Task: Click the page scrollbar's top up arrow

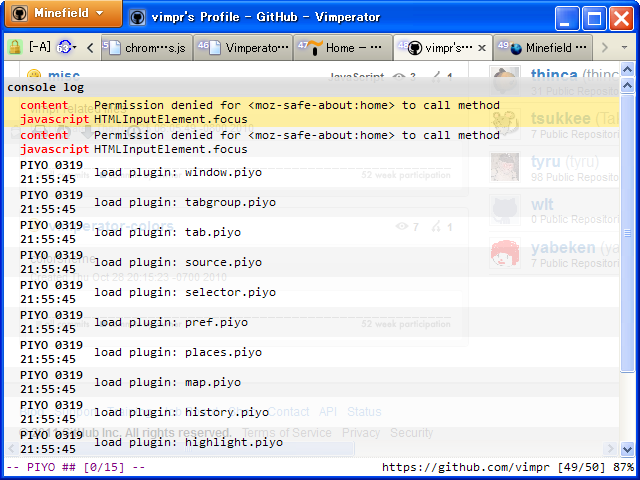Action: 627,69
